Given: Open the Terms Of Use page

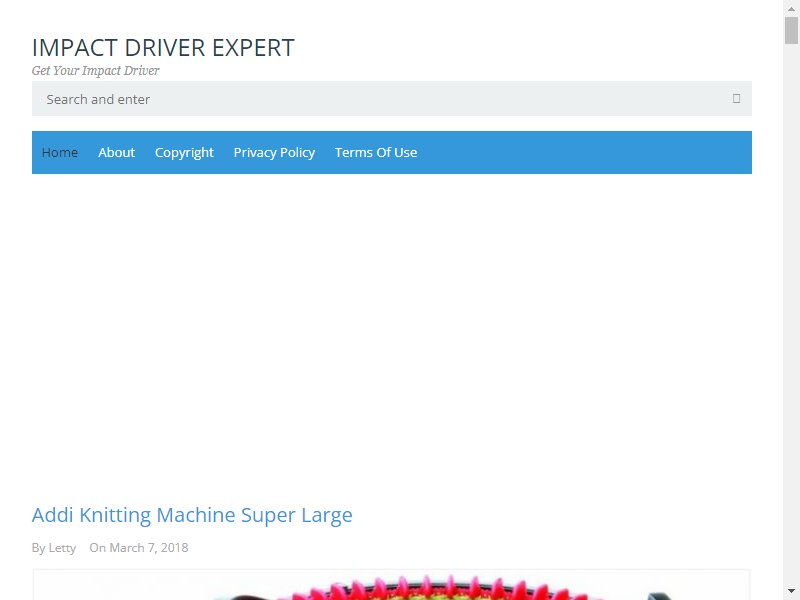Looking at the screenshot, I should (376, 153).
